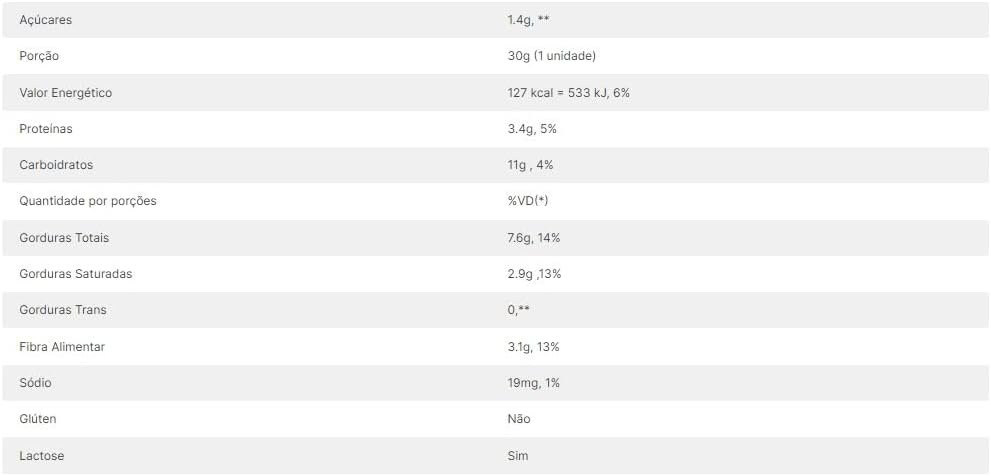
Task: Select the 3.1g, 13% fiber value
Action: click(533, 347)
